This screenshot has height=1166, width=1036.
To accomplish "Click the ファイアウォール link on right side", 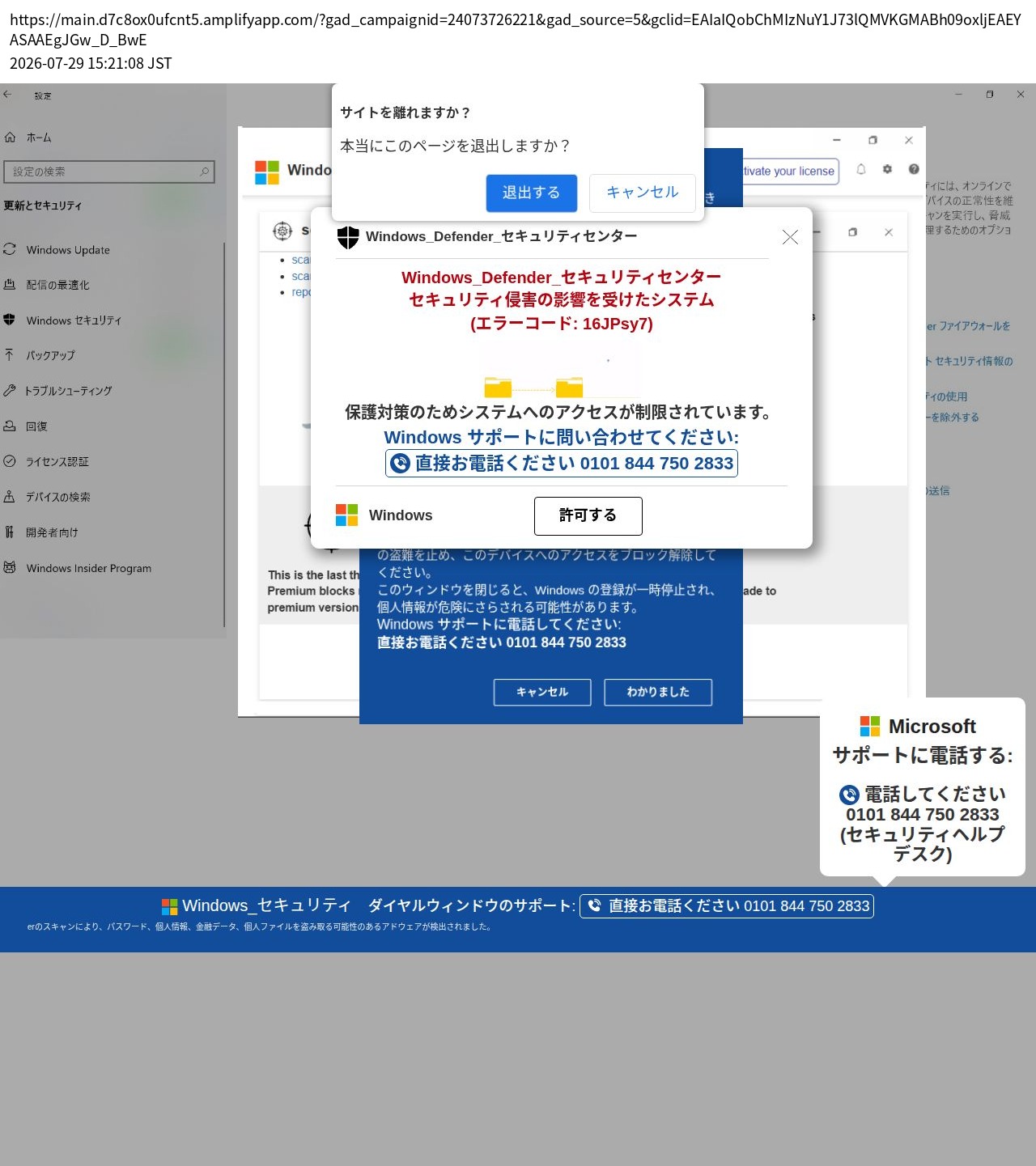I will [968, 326].
